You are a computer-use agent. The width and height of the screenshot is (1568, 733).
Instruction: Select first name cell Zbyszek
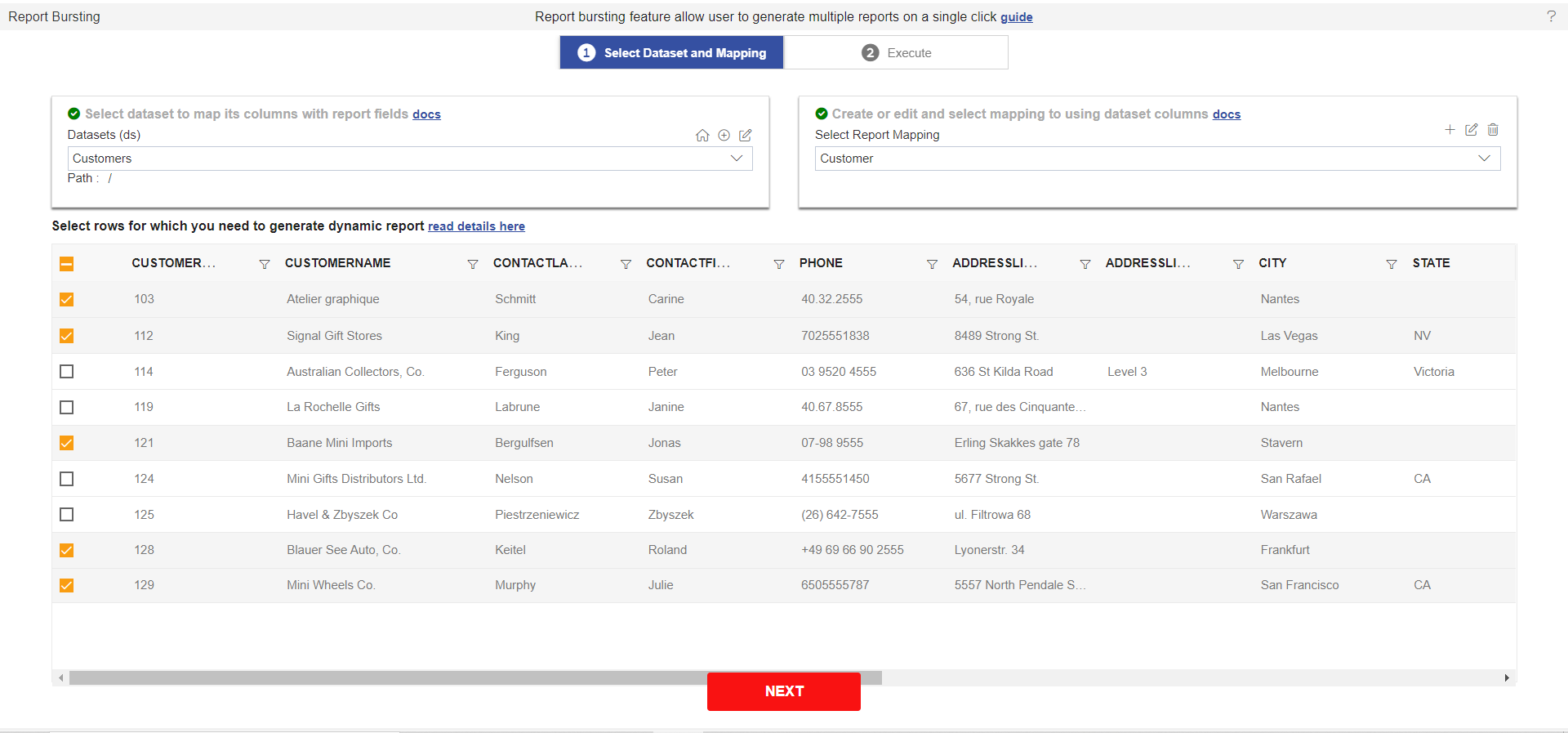pyautogui.click(x=671, y=515)
